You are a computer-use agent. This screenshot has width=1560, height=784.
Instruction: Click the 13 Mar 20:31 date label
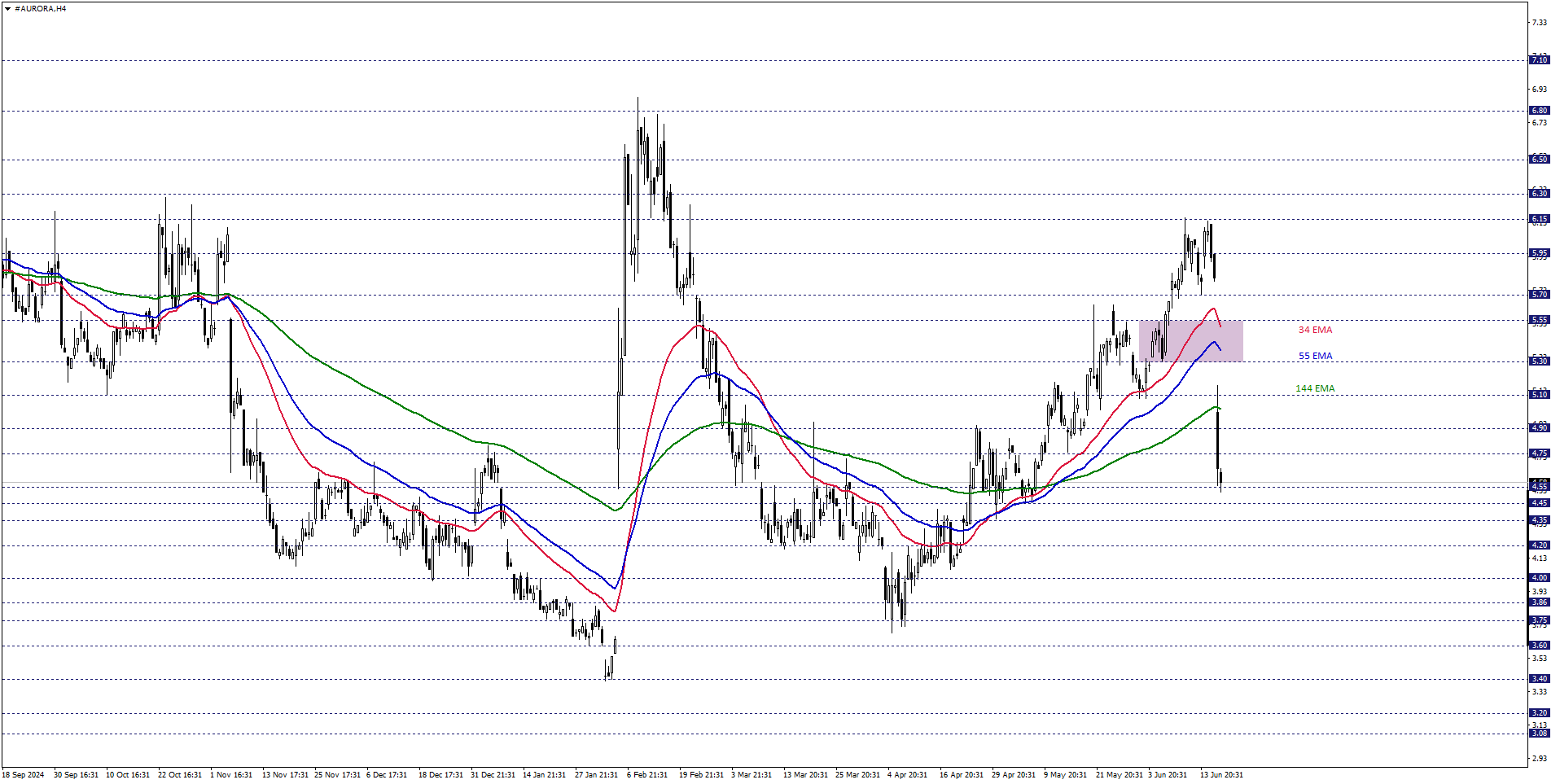805,775
